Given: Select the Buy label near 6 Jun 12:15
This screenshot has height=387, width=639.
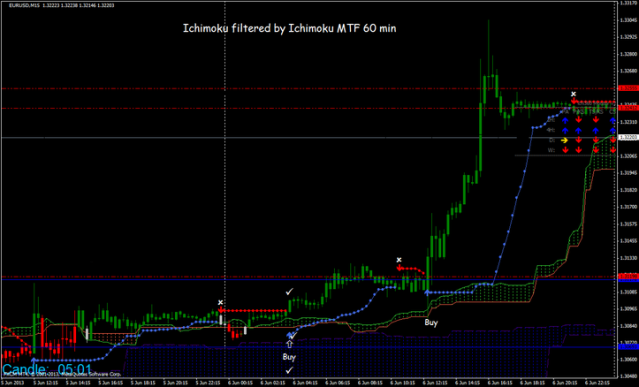Looking at the screenshot, I should click(431, 323).
